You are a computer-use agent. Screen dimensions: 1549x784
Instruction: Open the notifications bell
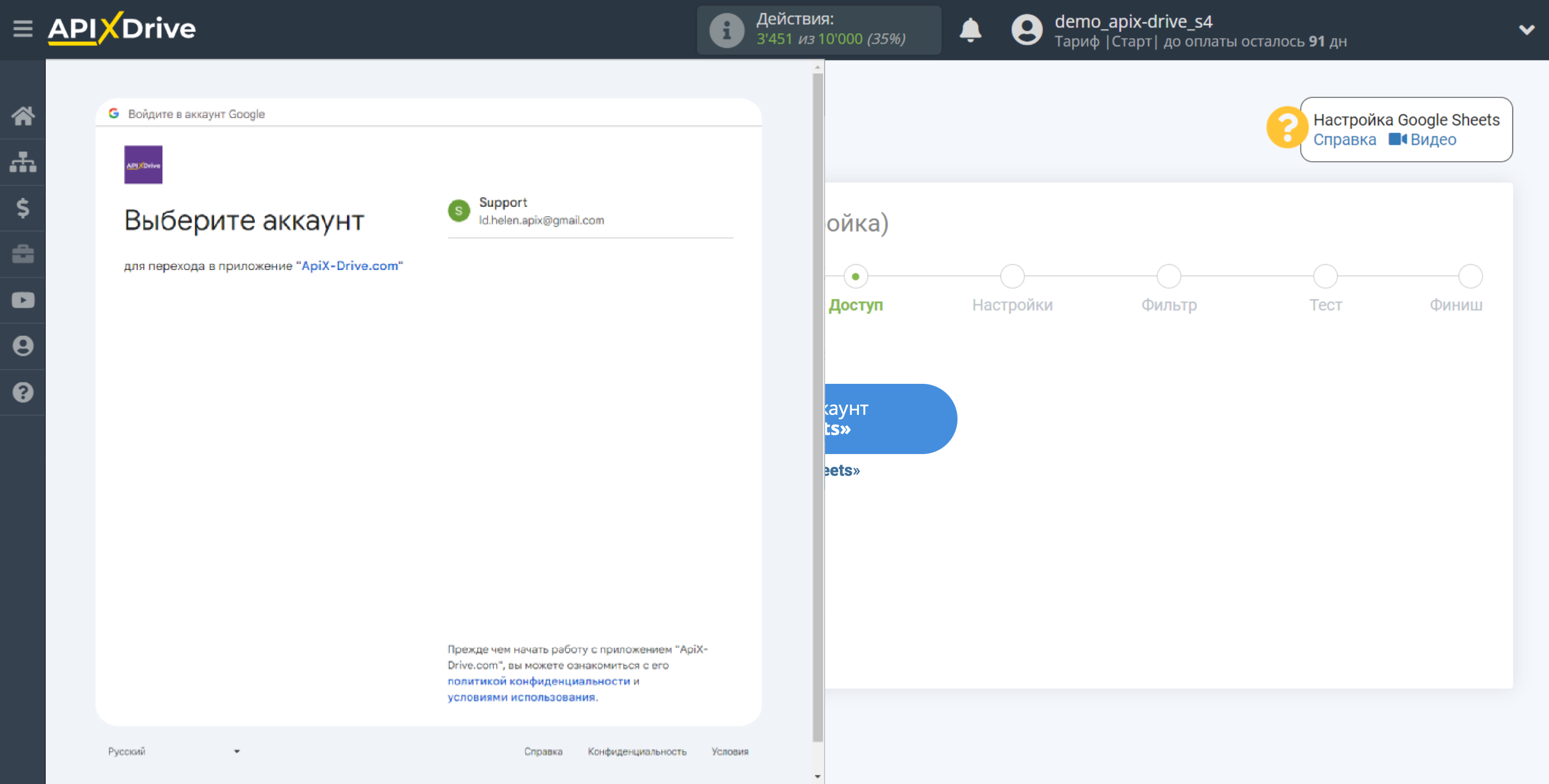click(970, 29)
